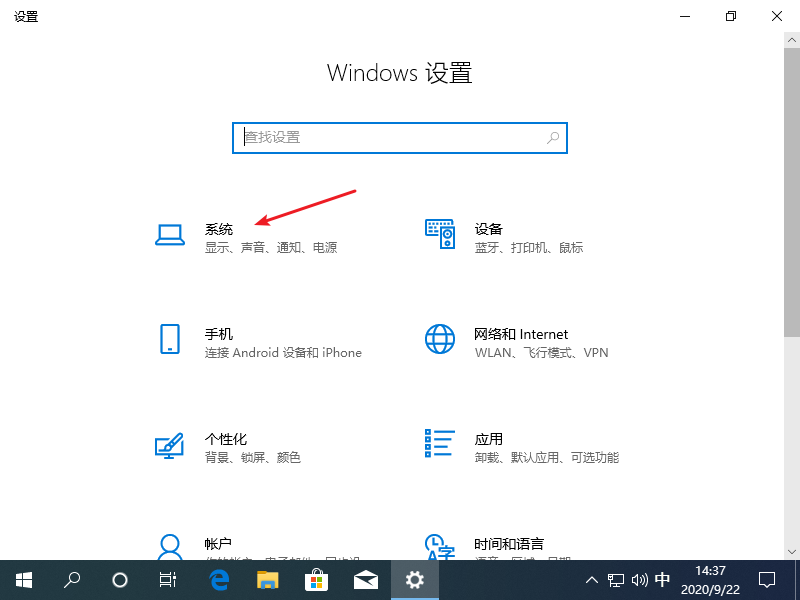Screen dimensions: 800x600
Task: Click the search magnifier in the 查找设置 box
Action: (x=552, y=138)
